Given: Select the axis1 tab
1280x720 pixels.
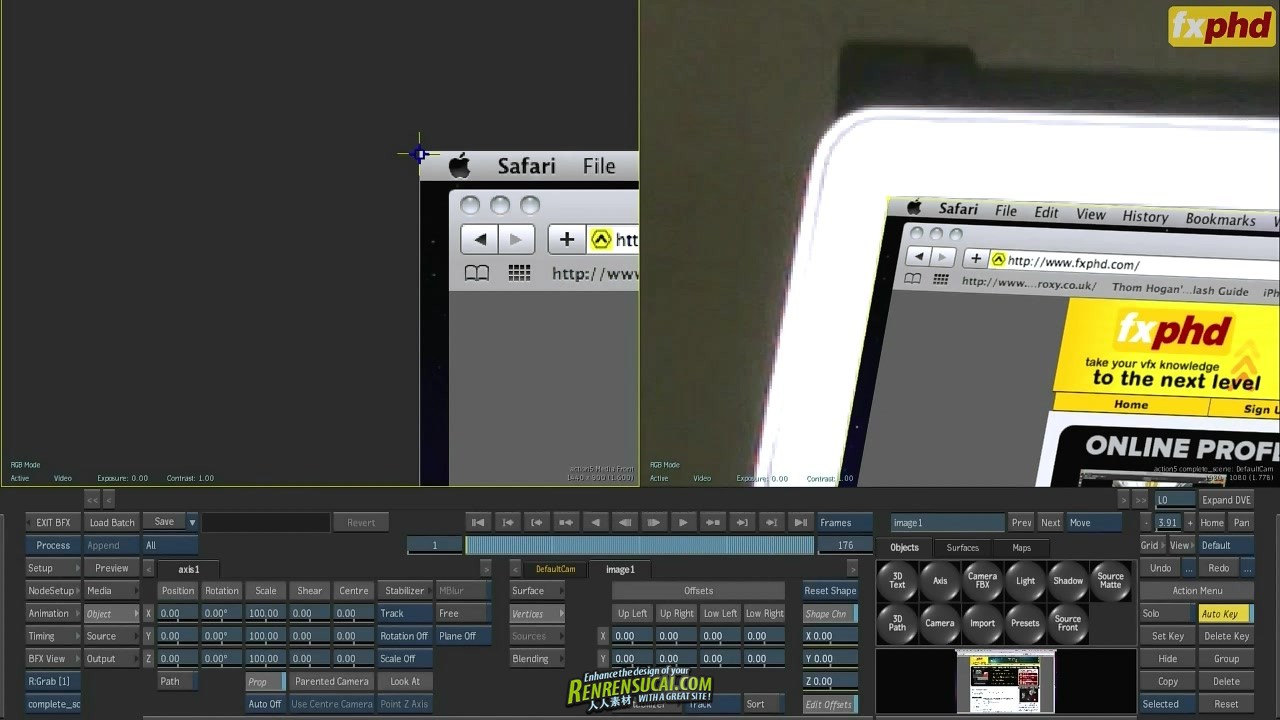Looking at the screenshot, I should 189,569.
